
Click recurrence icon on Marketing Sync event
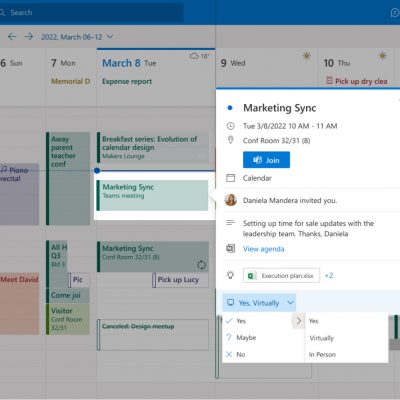tap(201, 265)
